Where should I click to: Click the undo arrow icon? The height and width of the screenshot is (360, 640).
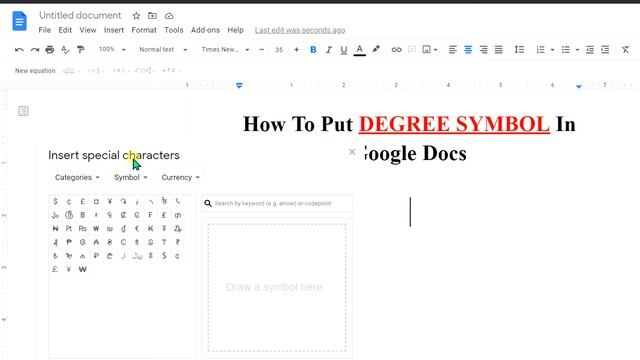tap(19, 50)
